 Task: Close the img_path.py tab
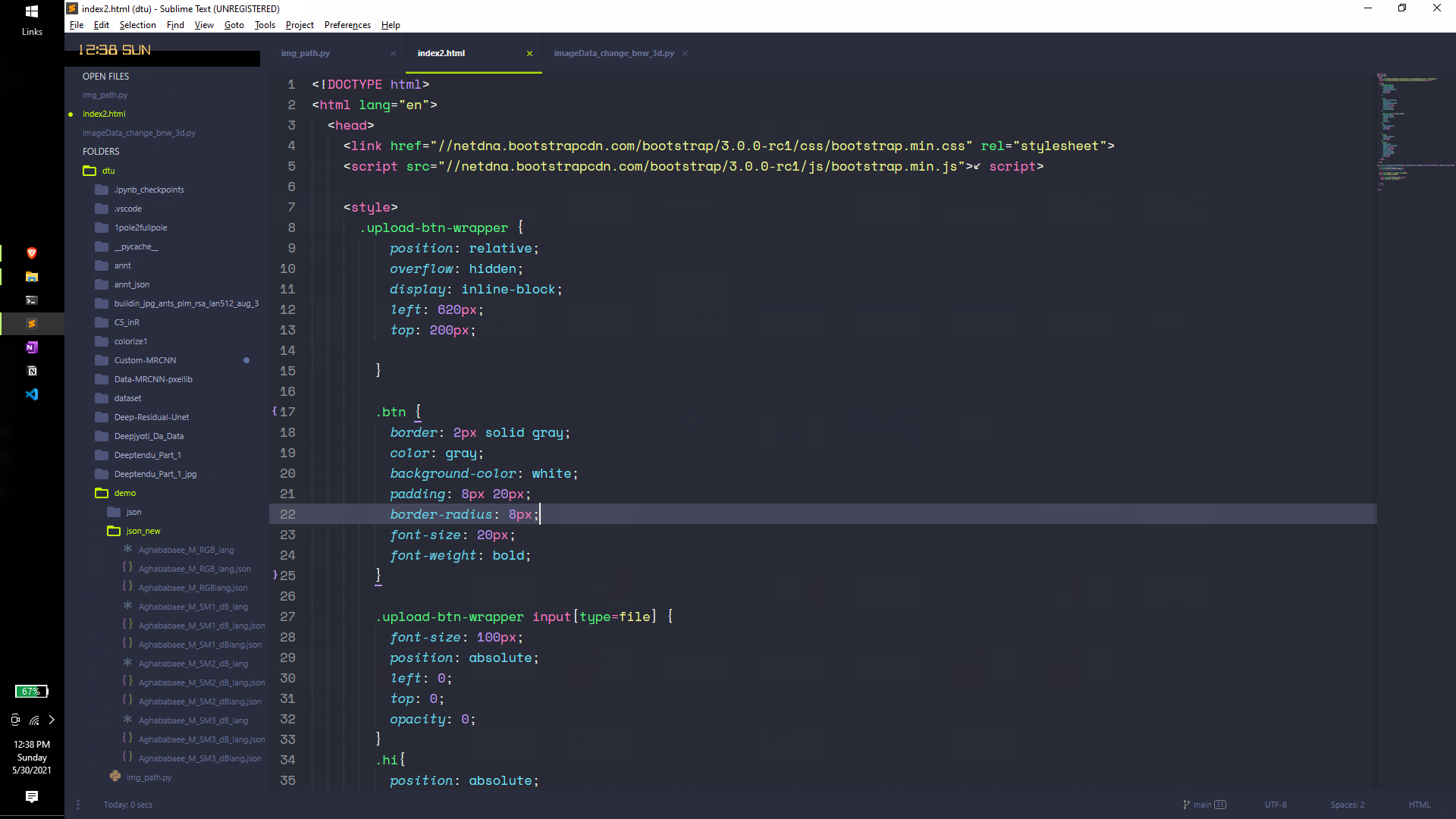(393, 53)
